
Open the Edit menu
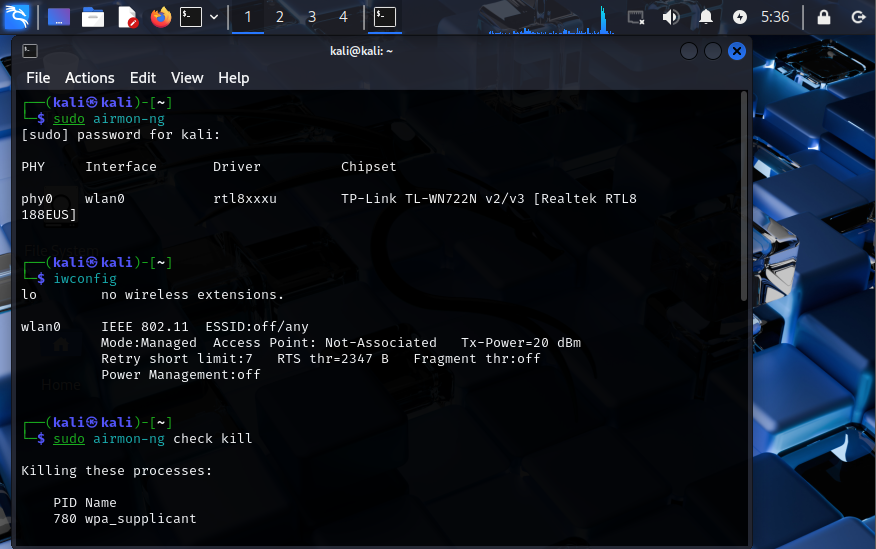[x=143, y=78]
